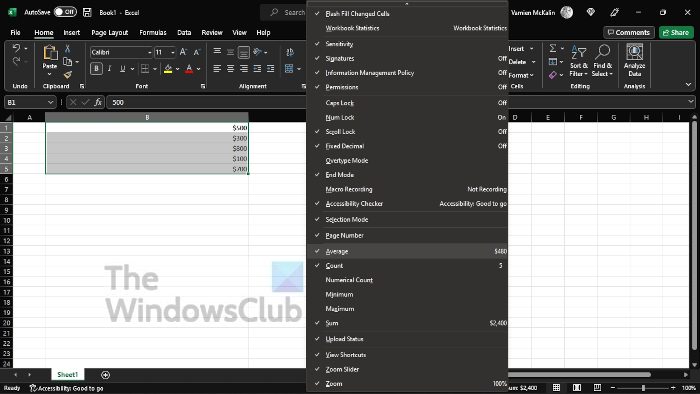Switch to Page Layout view in the status bar

click(x=577, y=387)
